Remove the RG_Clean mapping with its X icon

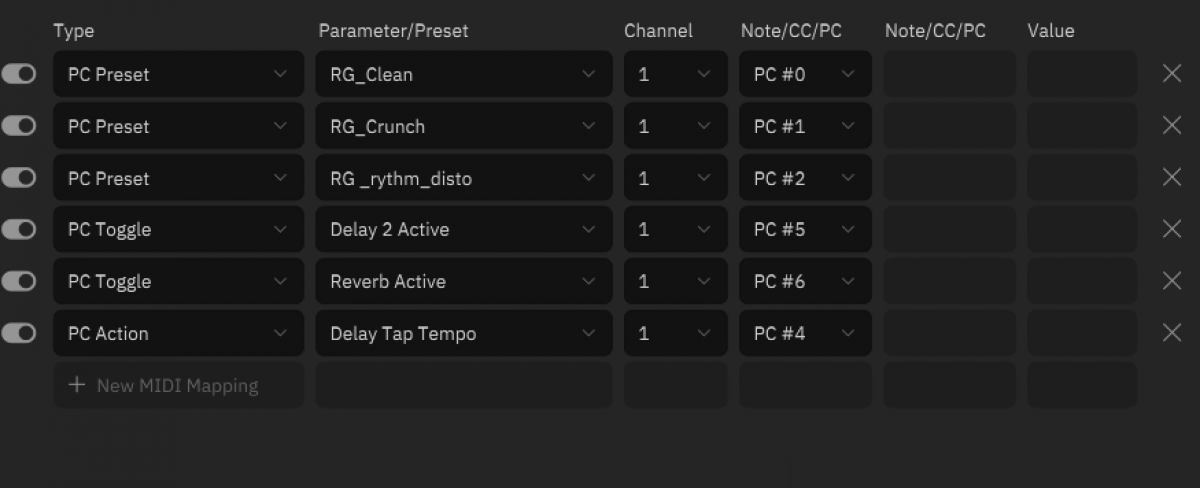coord(1172,74)
